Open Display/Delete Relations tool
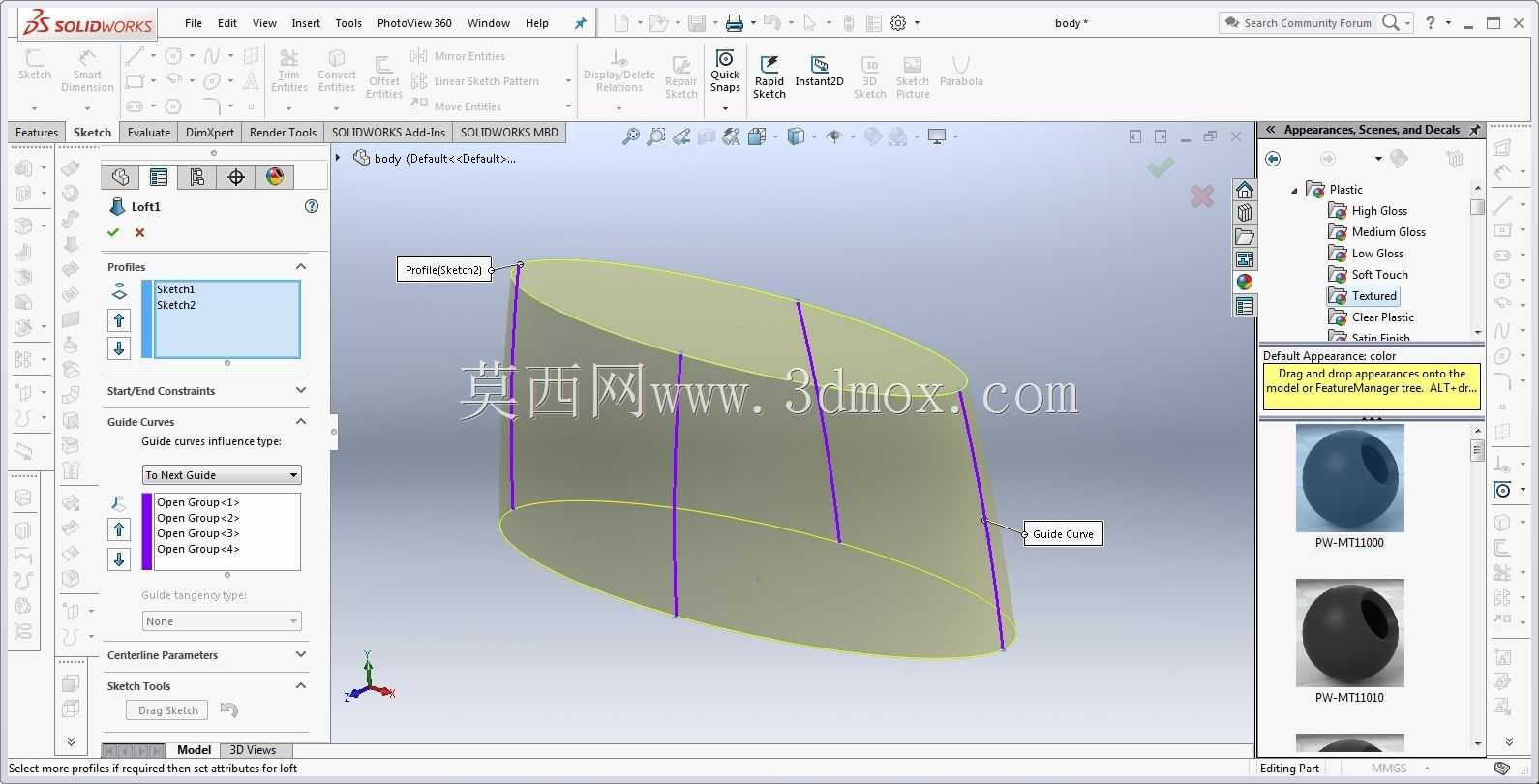Screen dimensions: 1539x784 tap(619, 71)
